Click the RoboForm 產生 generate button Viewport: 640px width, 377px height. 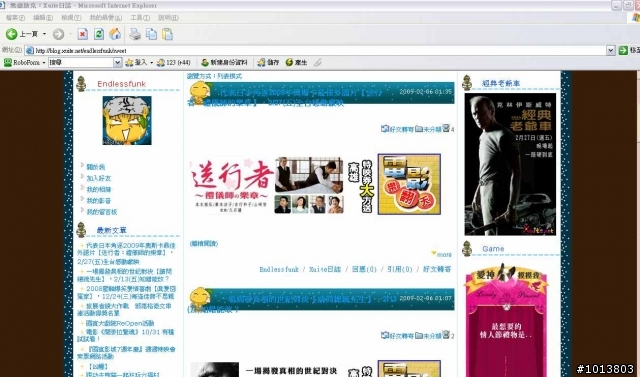[x=296, y=62]
